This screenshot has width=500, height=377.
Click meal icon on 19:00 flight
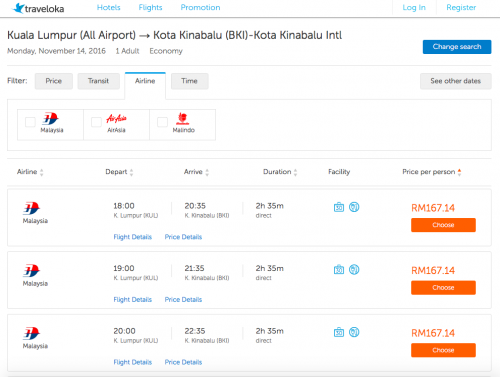[x=354, y=269]
